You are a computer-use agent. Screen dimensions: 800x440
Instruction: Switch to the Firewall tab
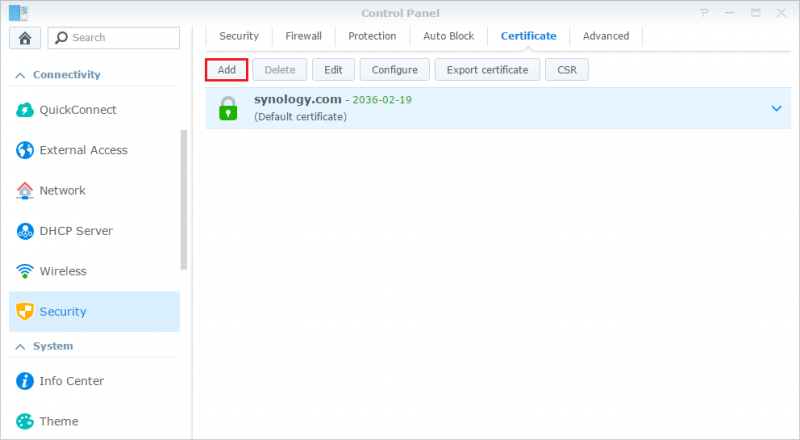coord(303,36)
